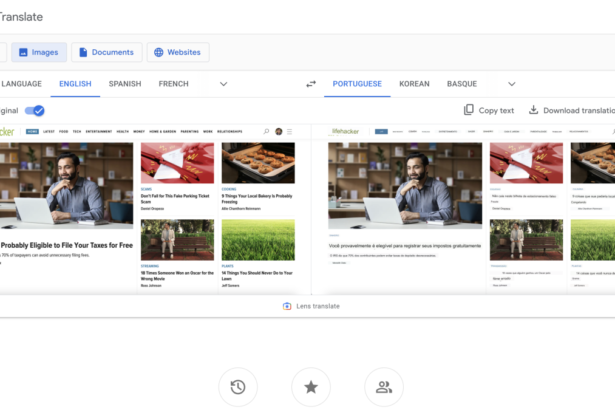615x410 pixels.
Task: Open translation history round button
Action: (x=238, y=387)
